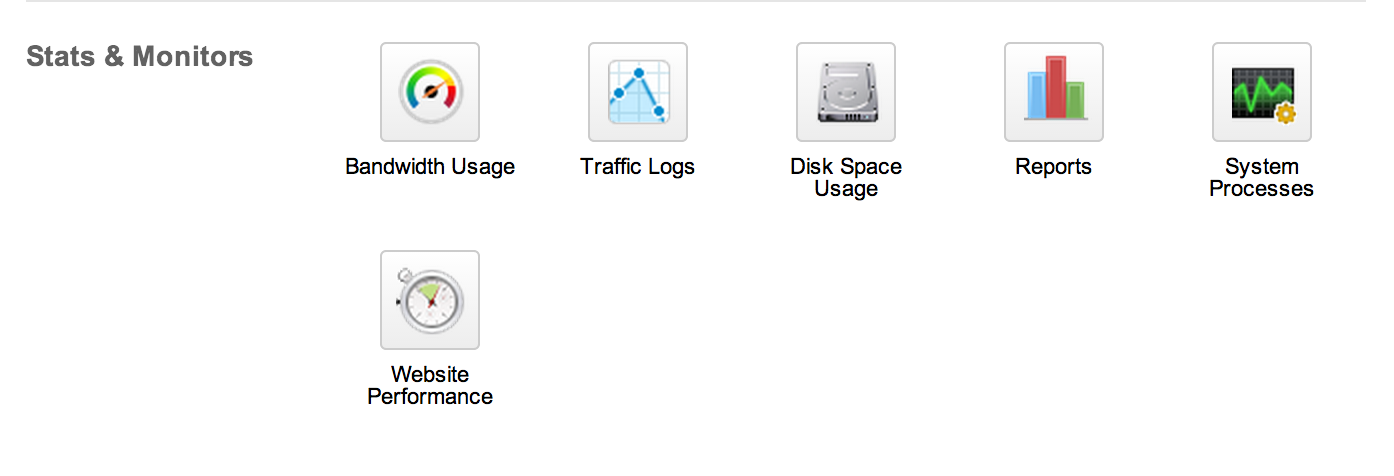Open the Reports bar chart icon

[x=1054, y=92]
